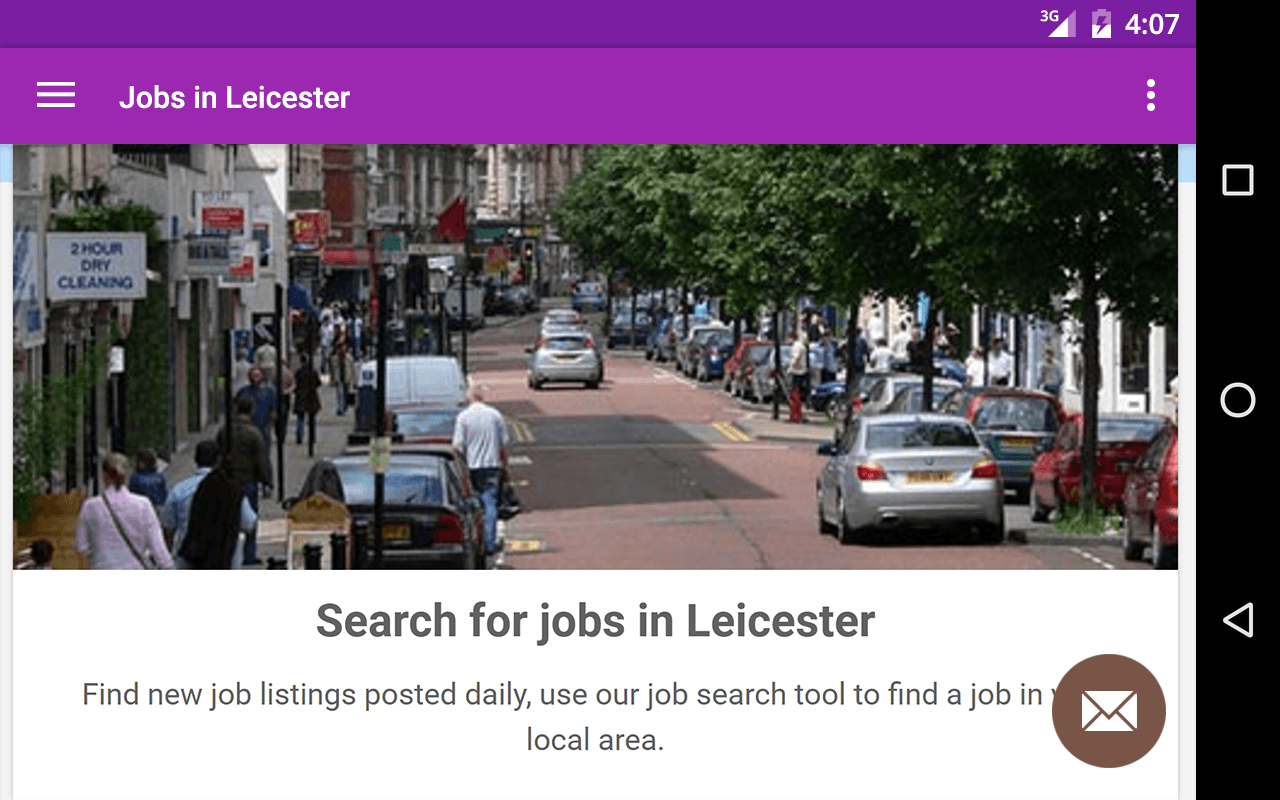The image size is (1280, 800).
Task: Open the hamburger navigation menu
Action: click(x=56, y=96)
